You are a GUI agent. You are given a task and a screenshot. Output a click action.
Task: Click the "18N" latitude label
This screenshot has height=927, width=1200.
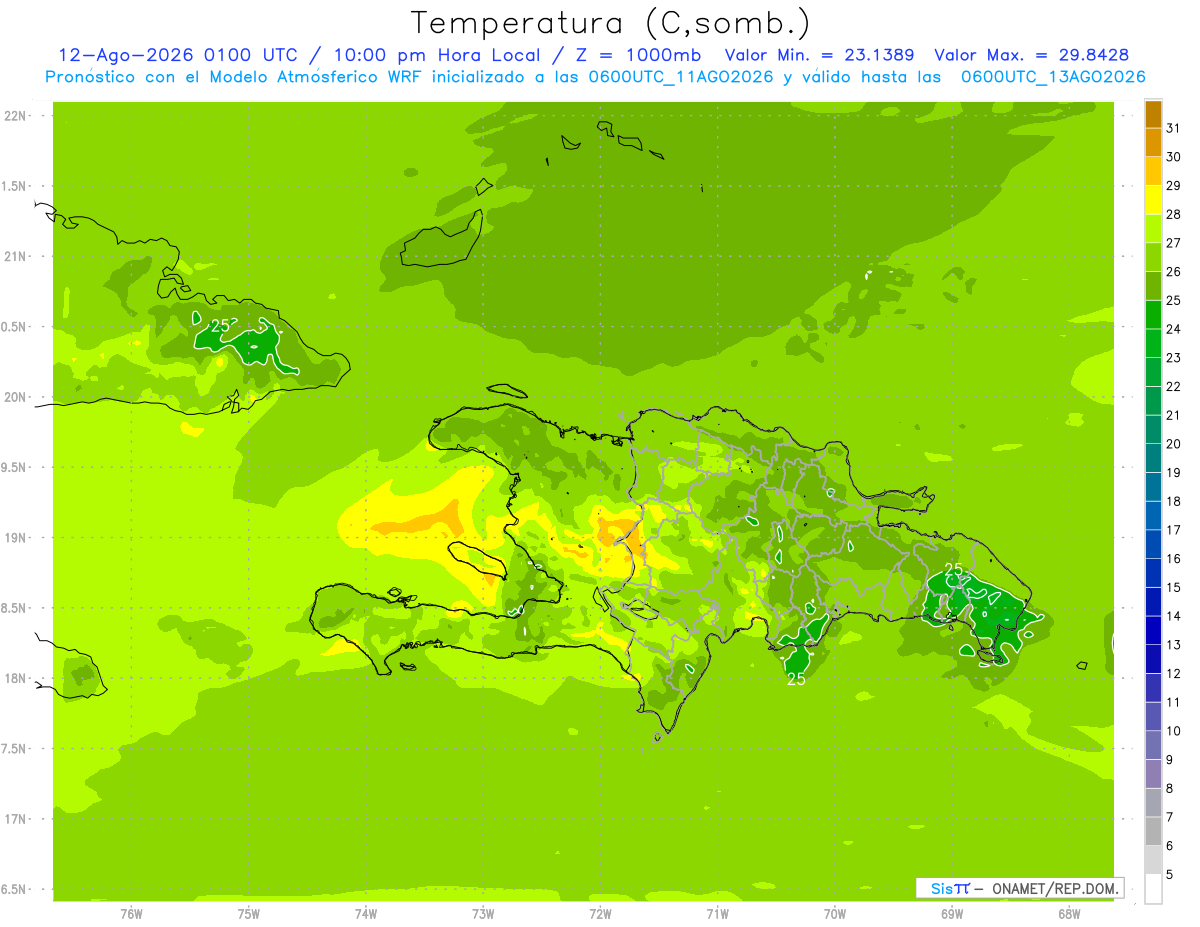16,678
